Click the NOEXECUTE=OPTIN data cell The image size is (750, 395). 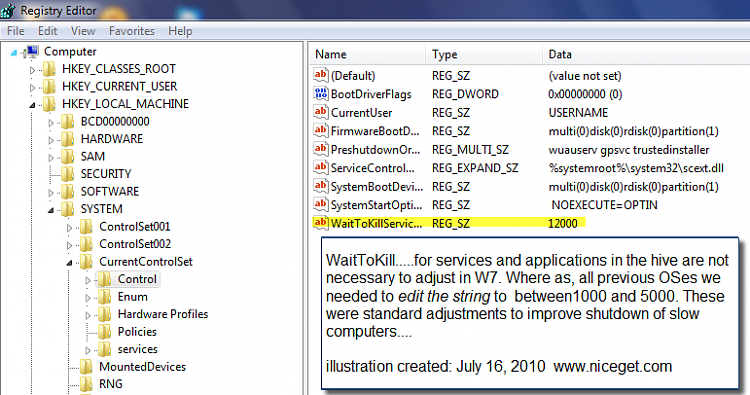tap(605, 205)
